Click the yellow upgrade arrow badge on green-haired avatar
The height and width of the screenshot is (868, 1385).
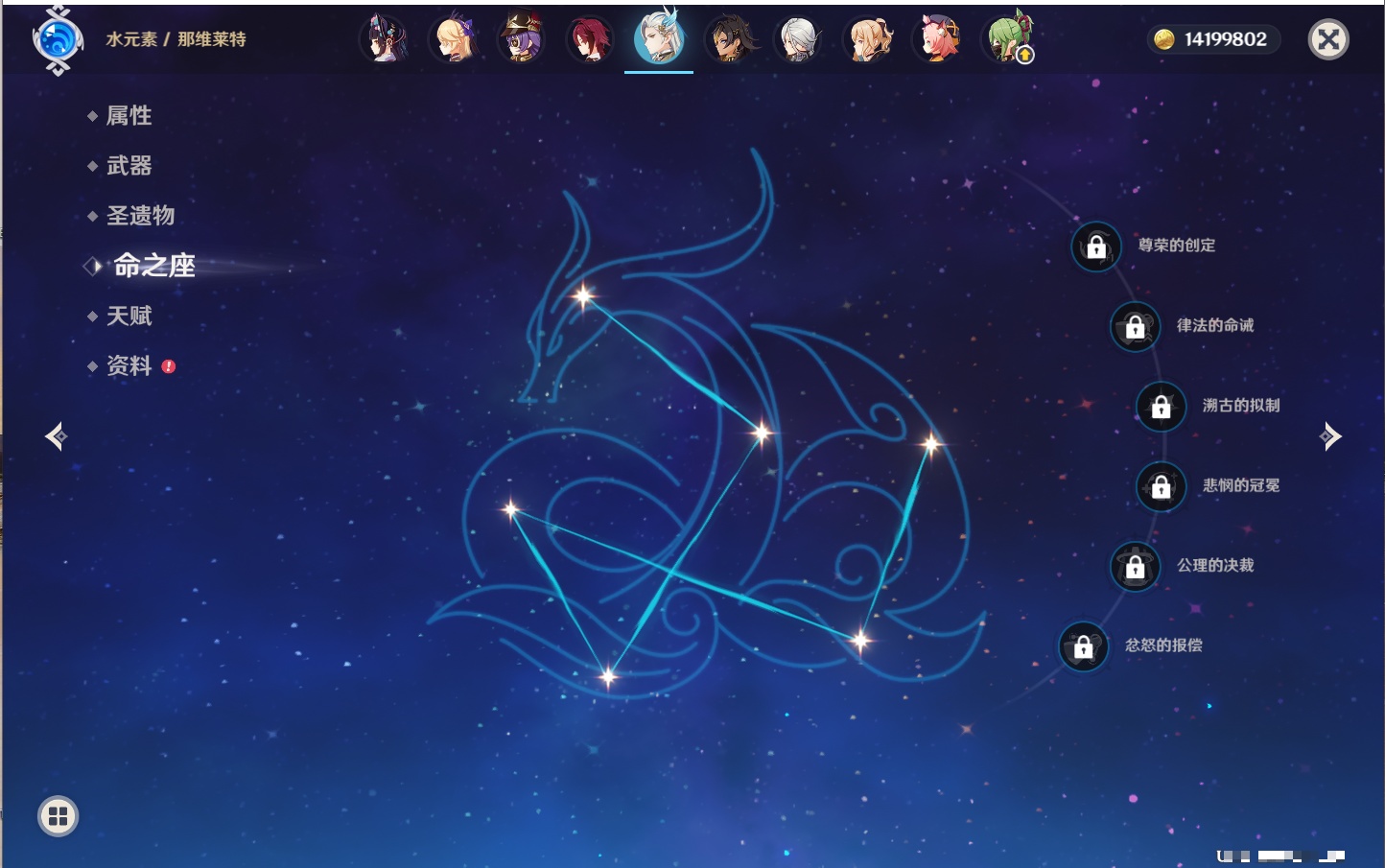click(1024, 56)
